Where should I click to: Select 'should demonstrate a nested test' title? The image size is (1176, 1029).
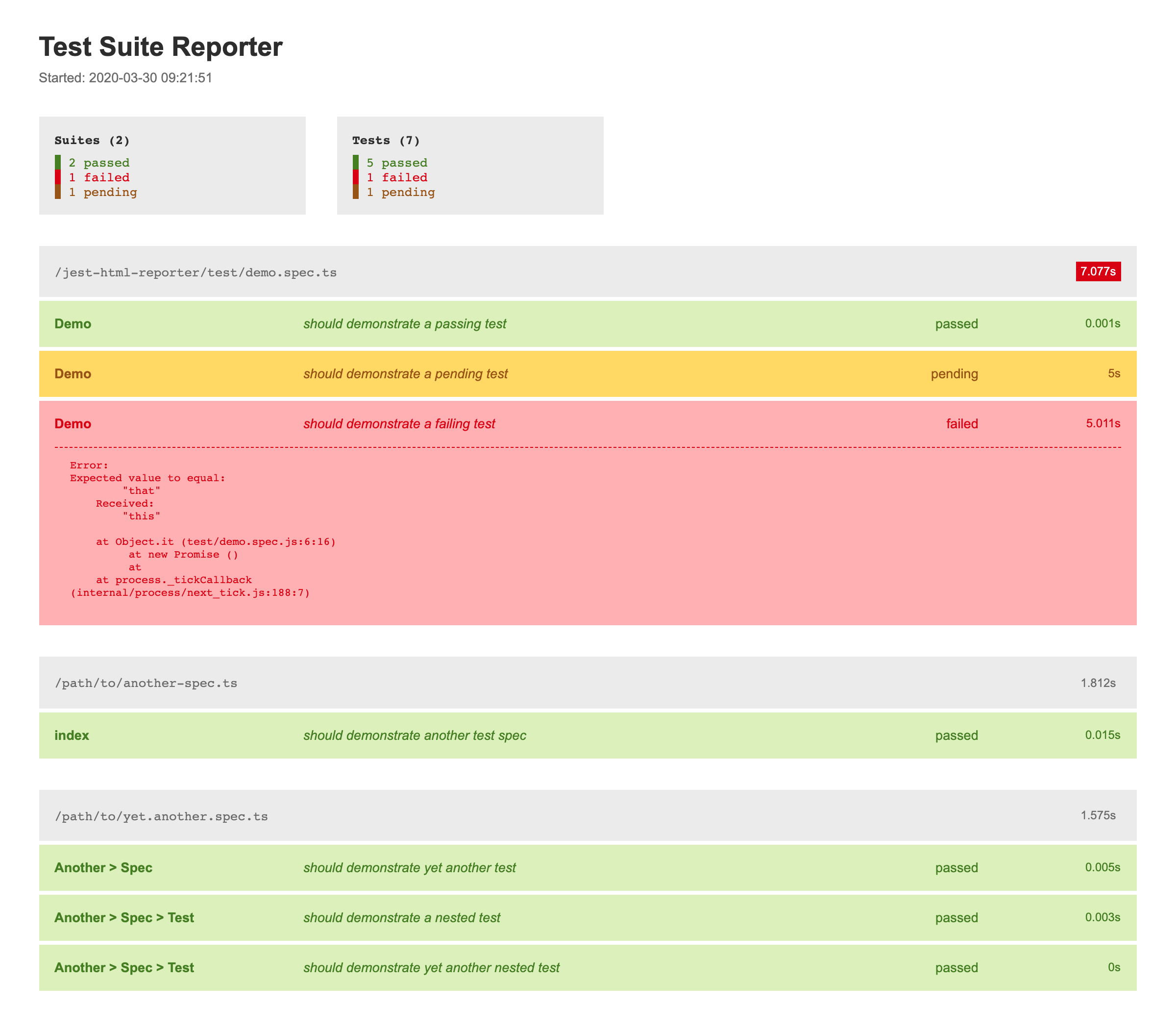(x=402, y=918)
